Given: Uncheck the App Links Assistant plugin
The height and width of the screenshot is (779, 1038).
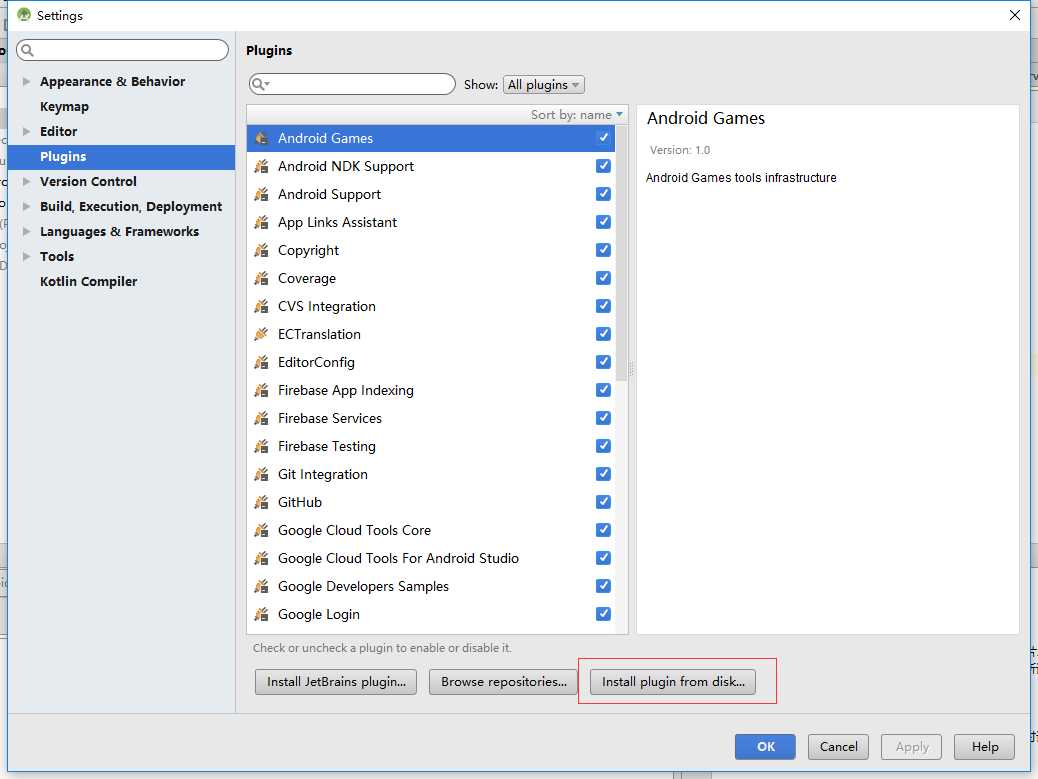Looking at the screenshot, I should [603, 222].
